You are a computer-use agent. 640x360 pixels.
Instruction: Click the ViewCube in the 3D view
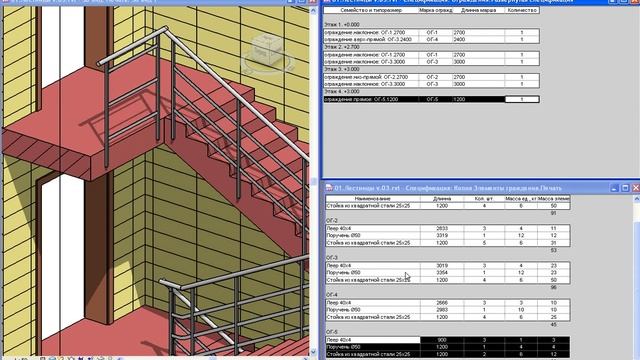(267, 53)
